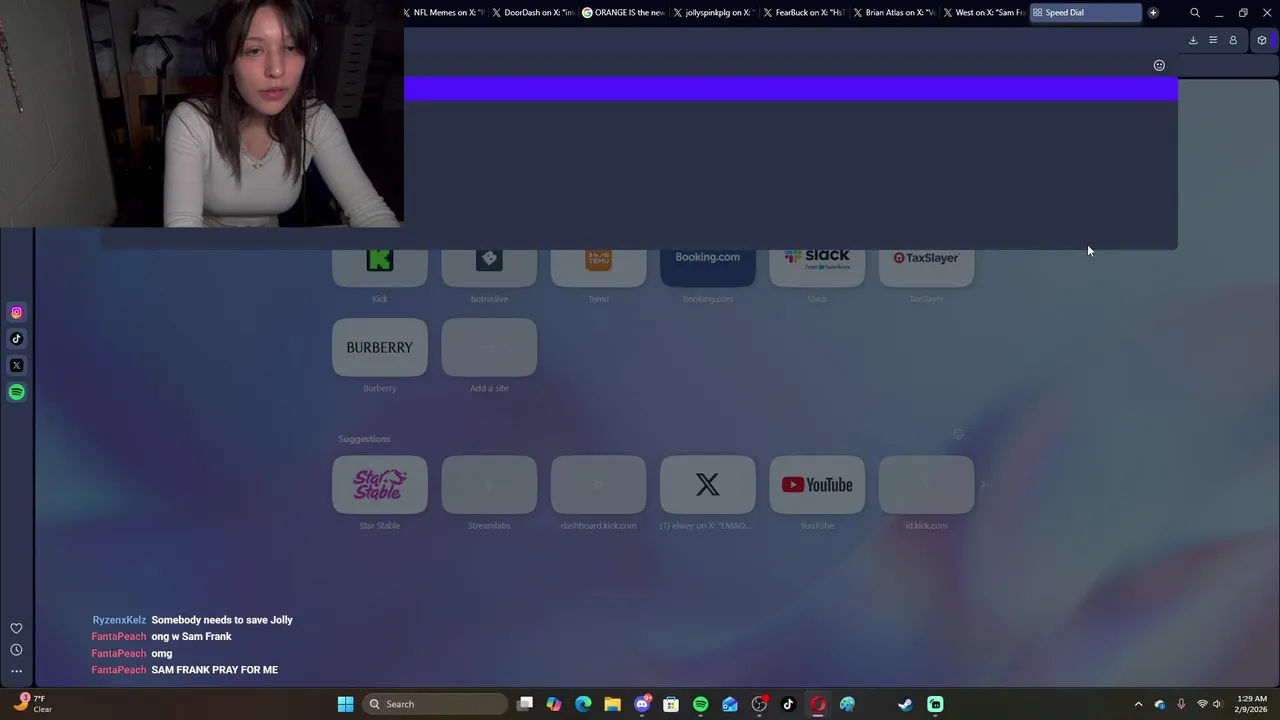Click the purple highlighted bar

(791, 89)
